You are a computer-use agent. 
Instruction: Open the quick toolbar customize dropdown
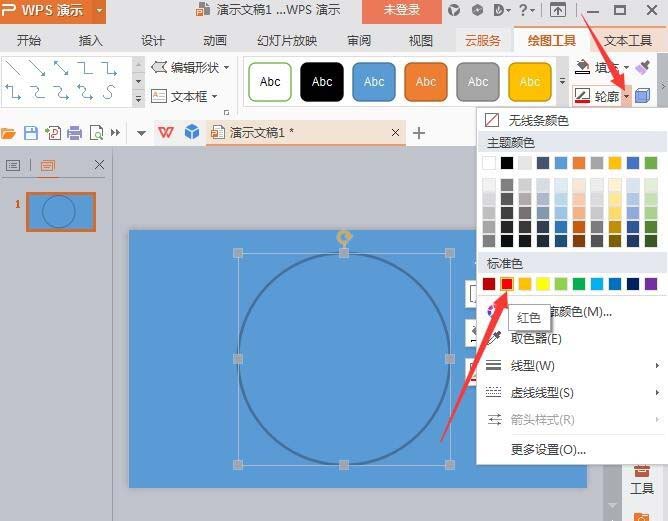(x=141, y=133)
